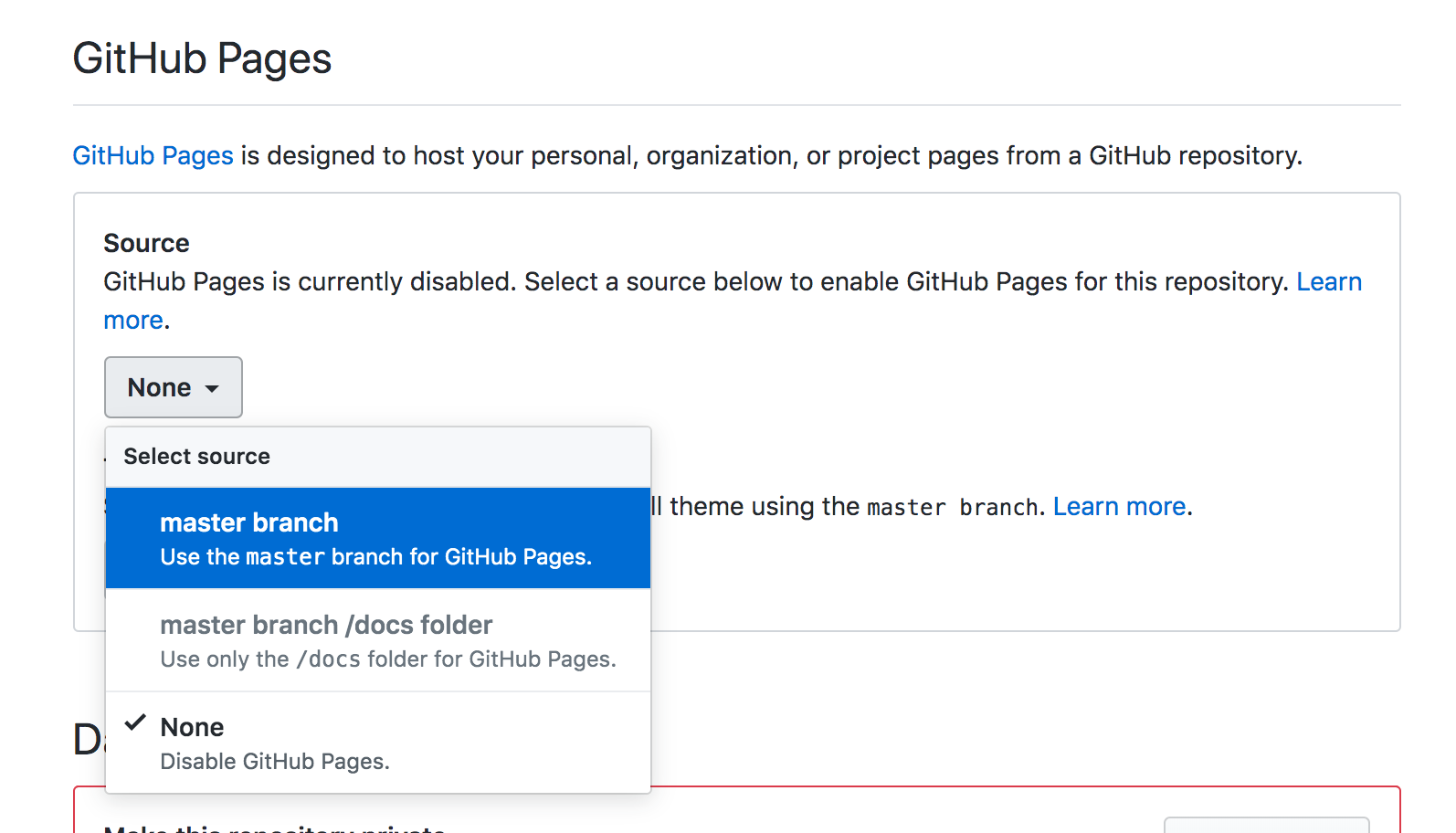This screenshot has width=1456, height=833.
Task: Click 'Disable GitHub Pages.' description text
Action: pyautogui.click(x=274, y=762)
